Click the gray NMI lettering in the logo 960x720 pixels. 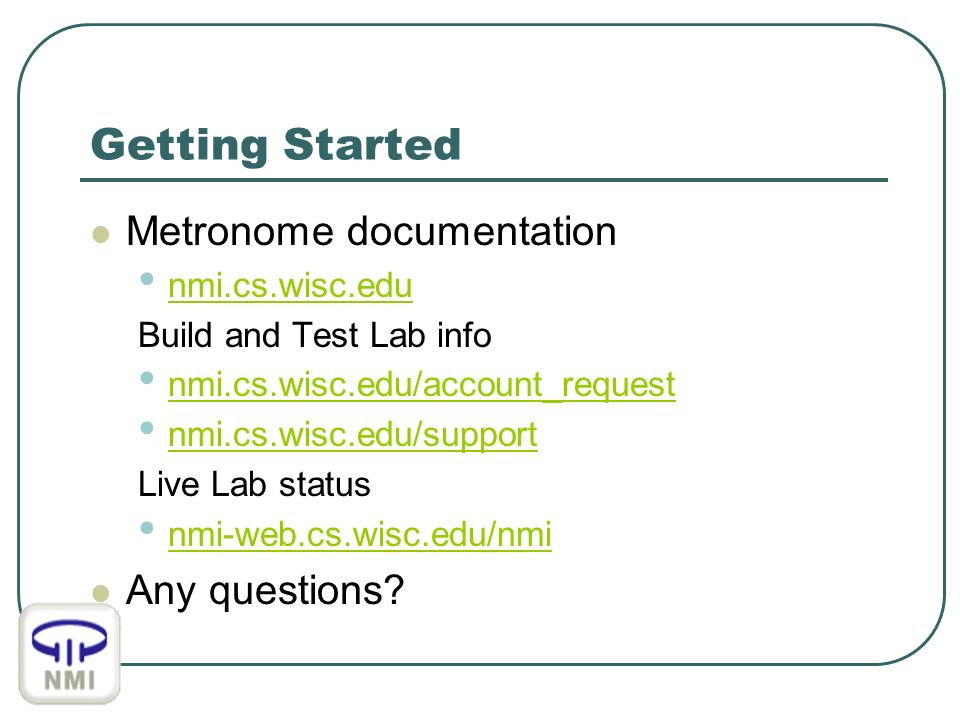[70, 680]
